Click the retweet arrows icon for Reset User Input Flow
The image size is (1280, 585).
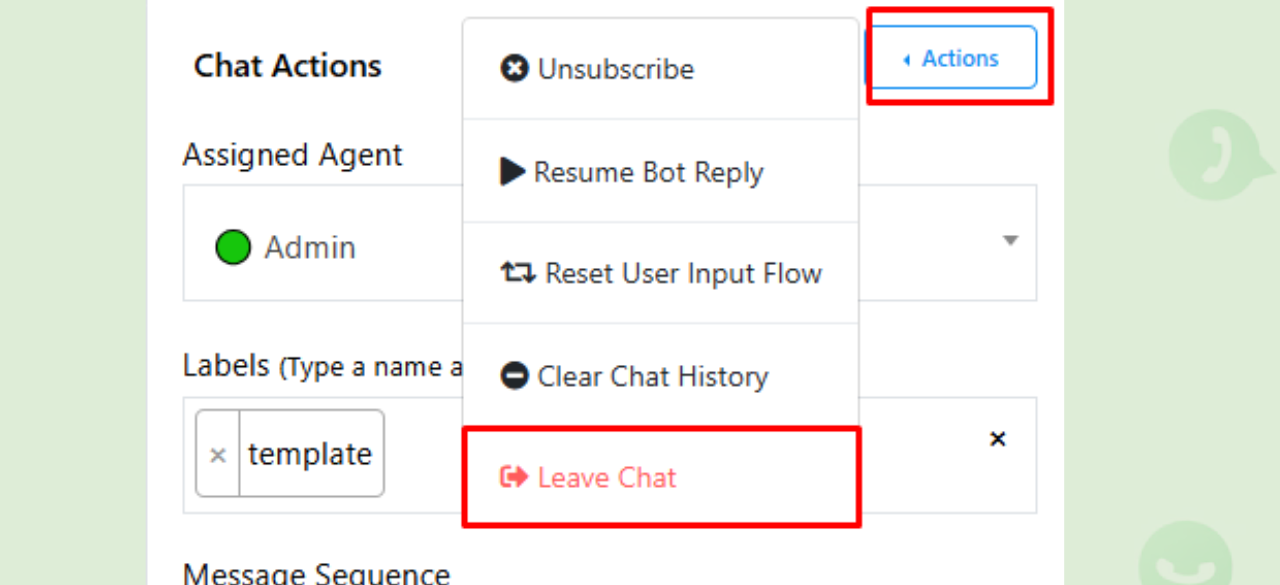click(x=518, y=272)
